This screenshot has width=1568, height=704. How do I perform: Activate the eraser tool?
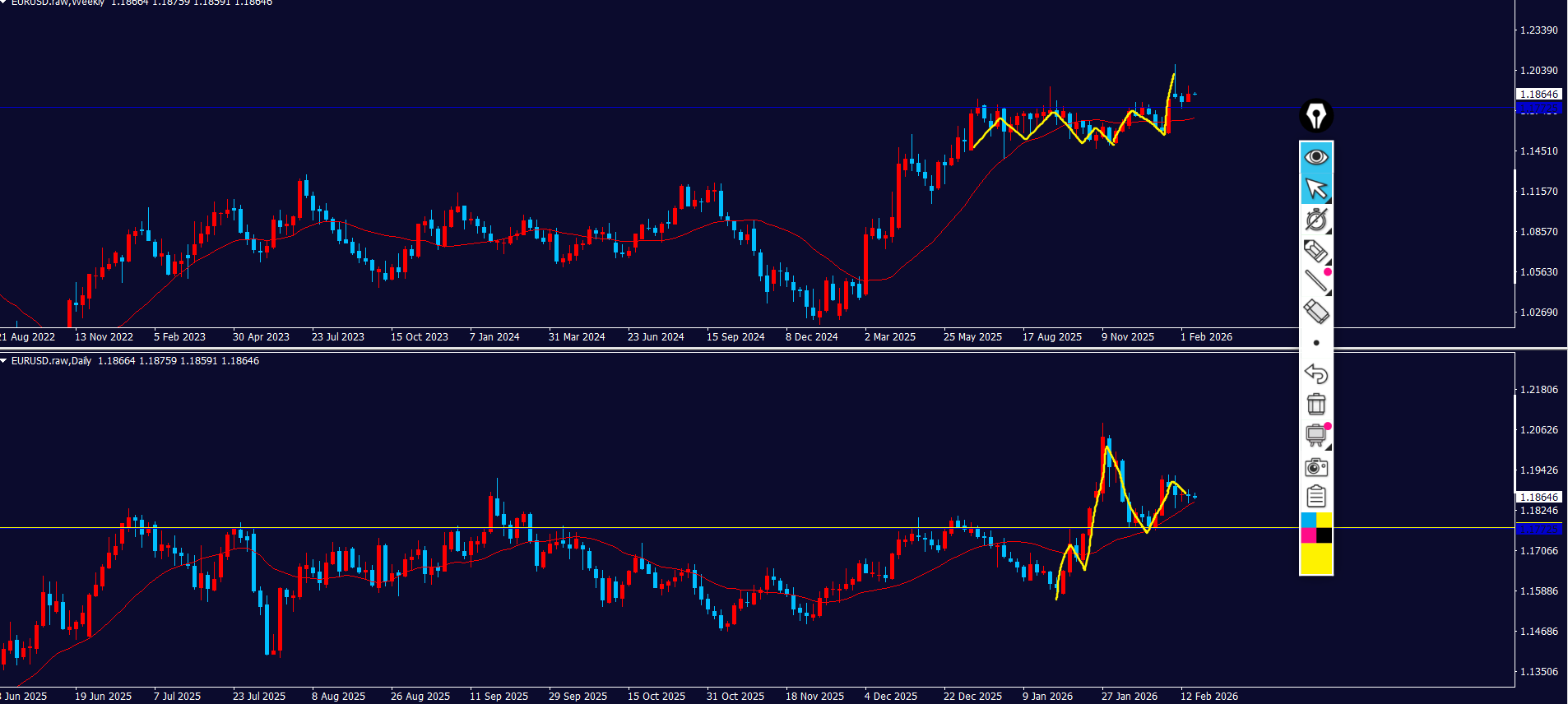pos(1315,312)
